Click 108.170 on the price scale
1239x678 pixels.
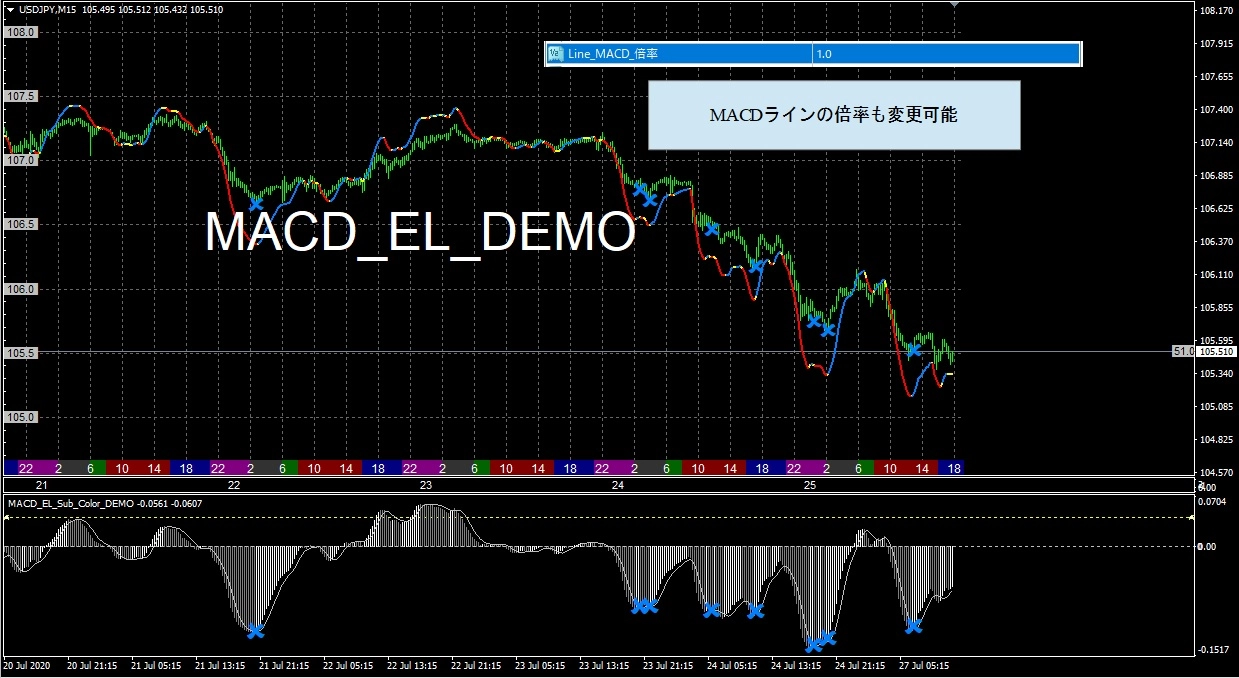pyautogui.click(x=1217, y=11)
